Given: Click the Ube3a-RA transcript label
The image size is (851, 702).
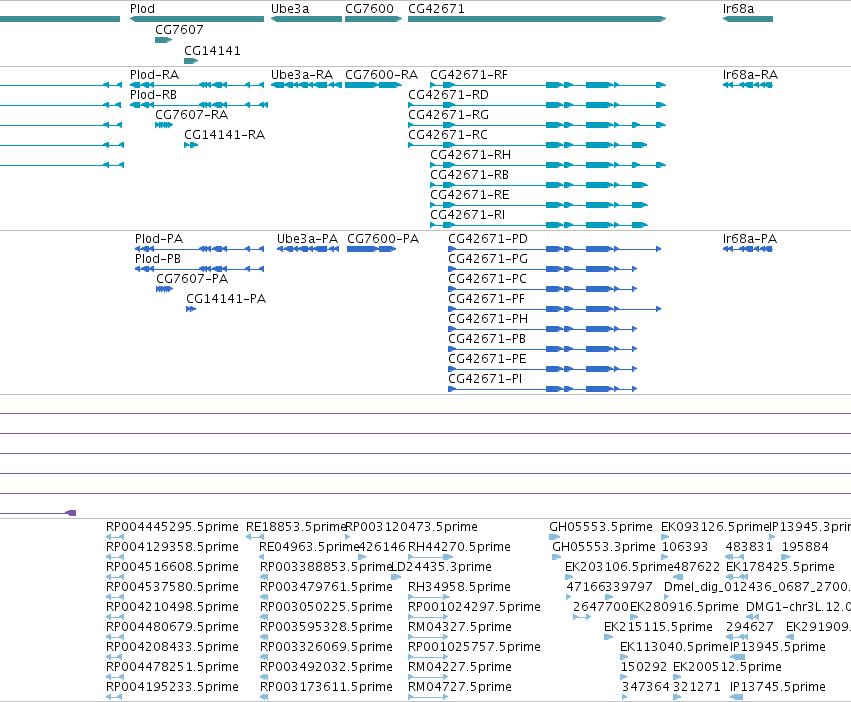Looking at the screenshot, I should click(x=302, y=74).
